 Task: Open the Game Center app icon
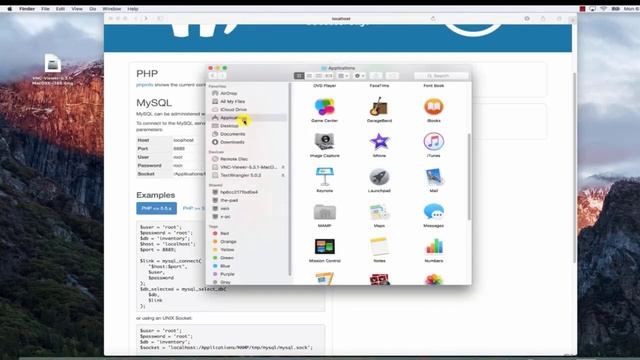[324, 107]
